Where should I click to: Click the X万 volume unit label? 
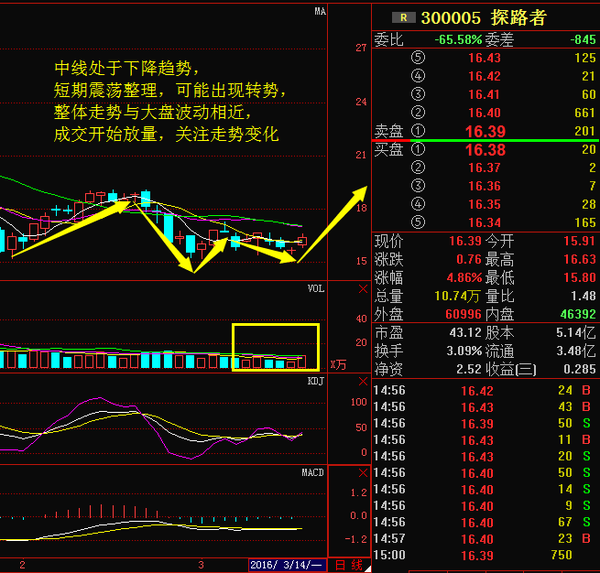338,365
